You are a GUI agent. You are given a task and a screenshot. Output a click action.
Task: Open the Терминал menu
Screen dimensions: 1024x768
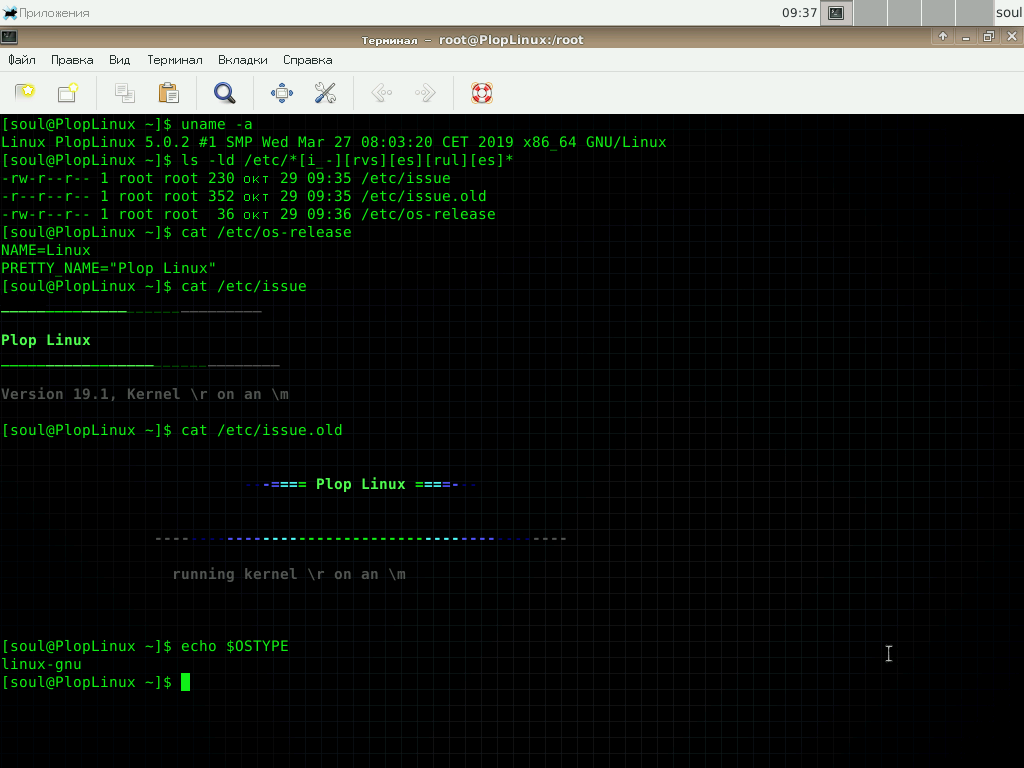(x=174, y=60)
